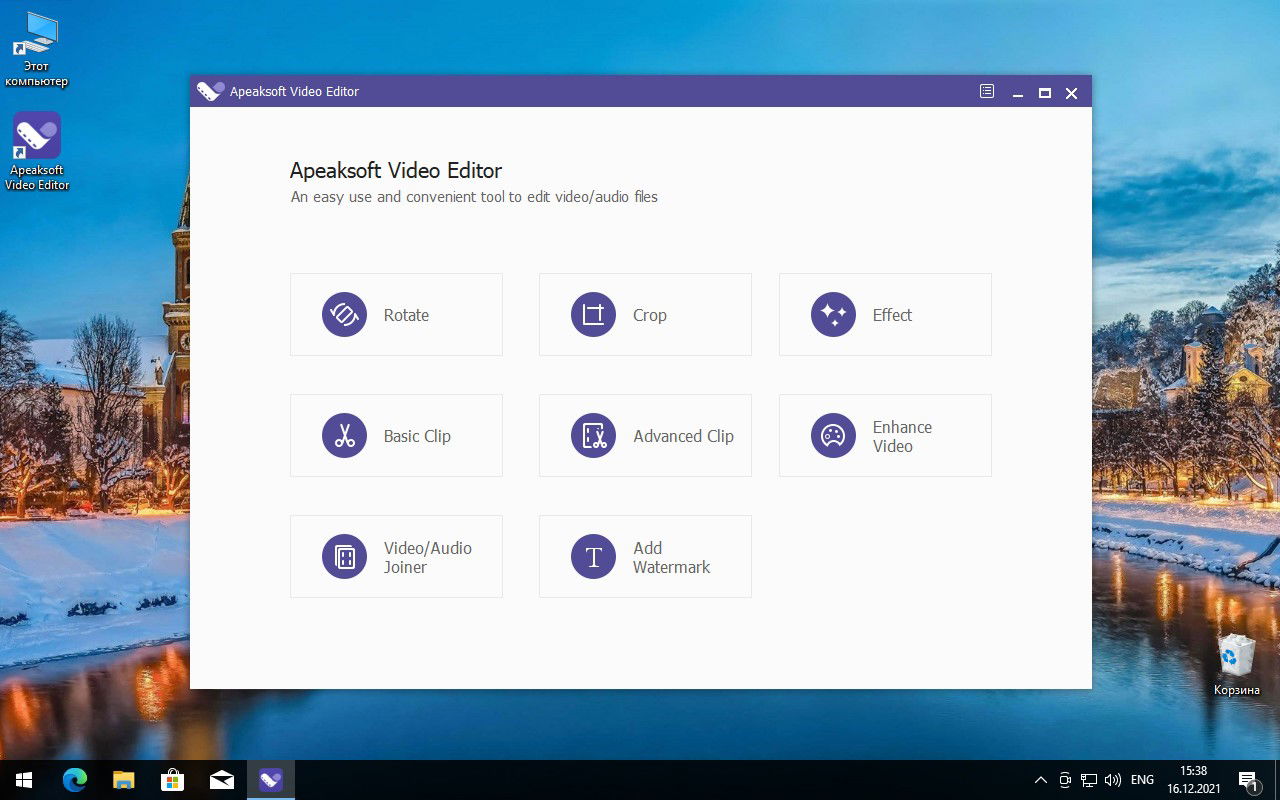
Task: Expand hidden icons in the system tray
Action: (x=1040, y=779)
